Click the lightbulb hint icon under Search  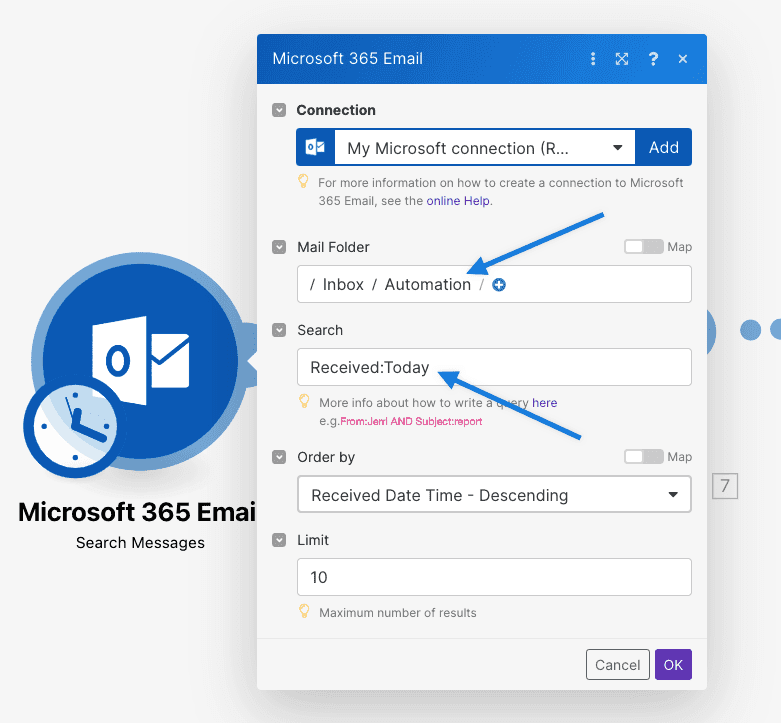pyautogui.click(x=304, y=401)
